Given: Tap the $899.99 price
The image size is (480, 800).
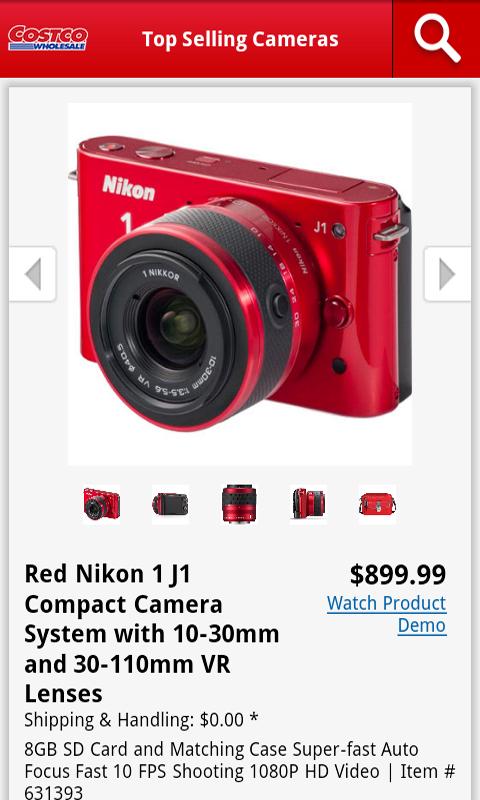Looking at the screenshot, I should 398,574.
